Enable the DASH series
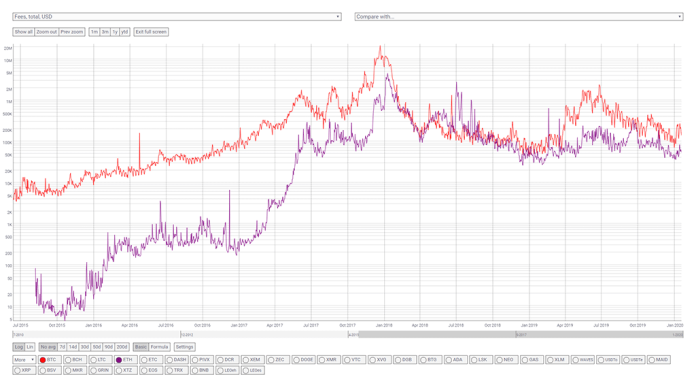Viewport: 696px width, 392px height. (176, 360)
